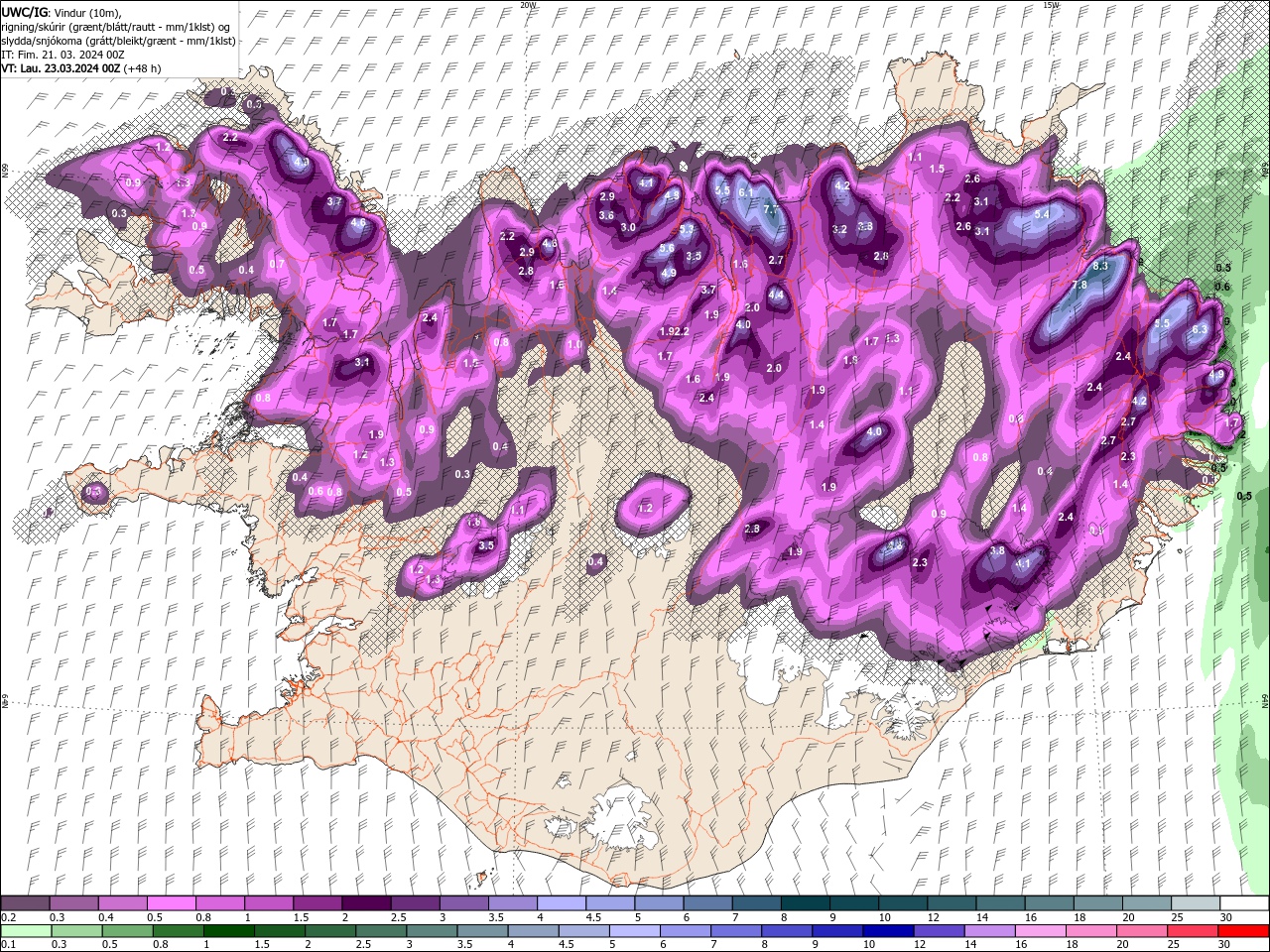This screenshot has width=1270, height=952.
Task: Click dark green swatch between 1 and 1.5 in lower legend
Action: click(x=229, y=931)
